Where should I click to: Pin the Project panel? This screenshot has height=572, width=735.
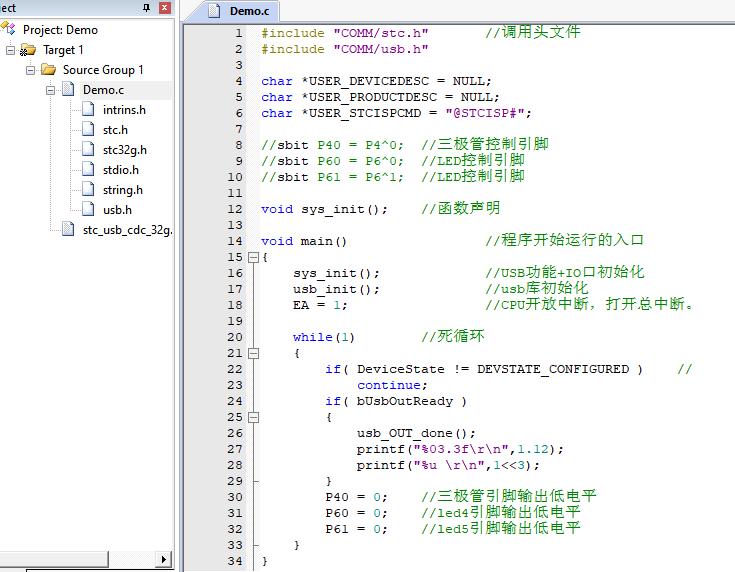pos(146,8)
